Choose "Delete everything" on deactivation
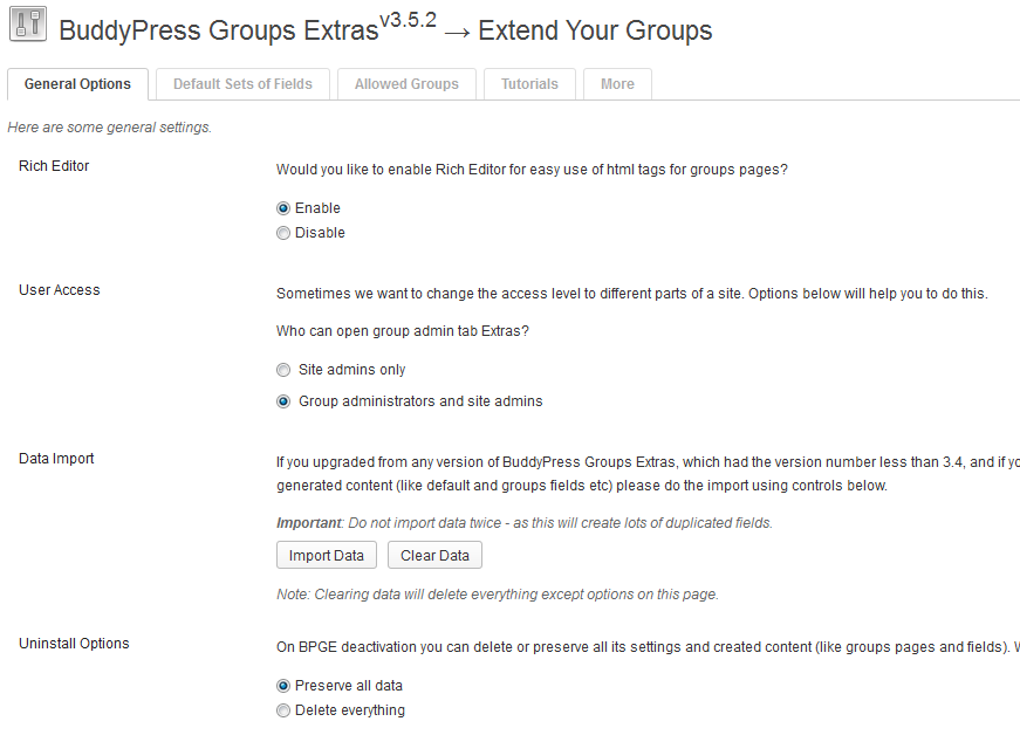The image size is (1020, 735). [283, 710]
